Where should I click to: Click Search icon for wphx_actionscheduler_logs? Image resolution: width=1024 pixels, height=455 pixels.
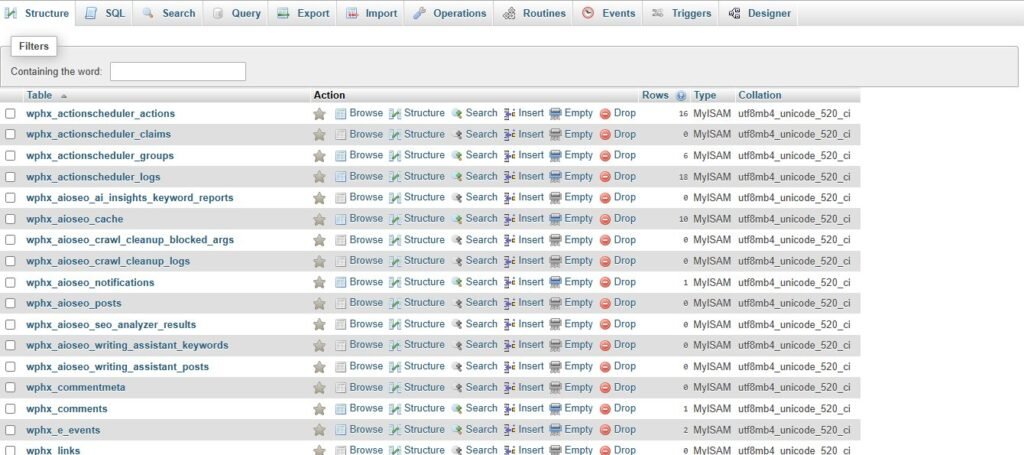click(x=457, y=177)
